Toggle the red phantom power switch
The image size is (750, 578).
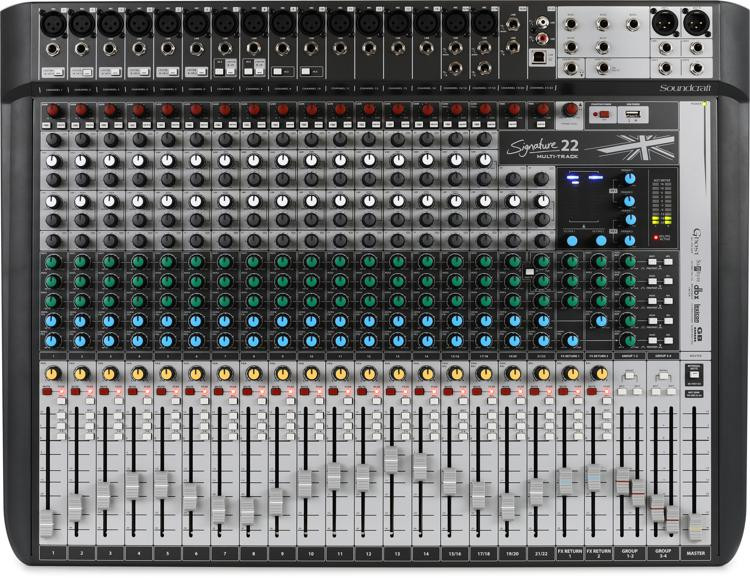click(x=602, y=114)
